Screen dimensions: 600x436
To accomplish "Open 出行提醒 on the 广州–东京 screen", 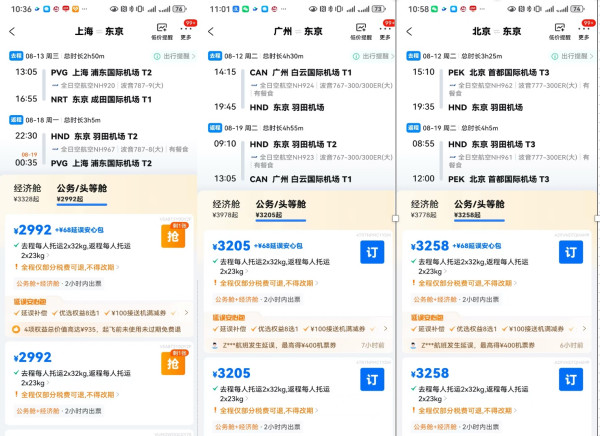I will (x=373, y=56).
